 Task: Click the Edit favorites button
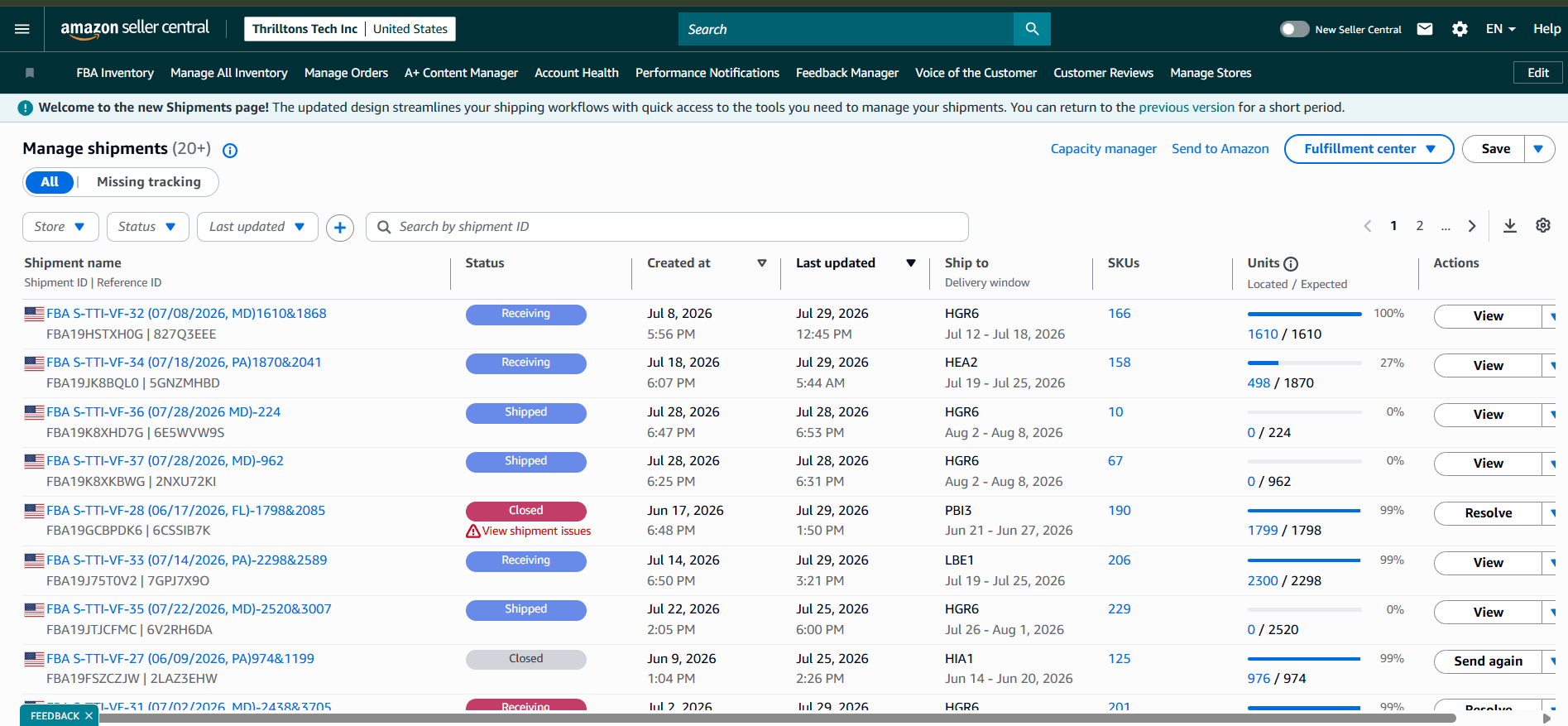click(x=1538, y=73)
